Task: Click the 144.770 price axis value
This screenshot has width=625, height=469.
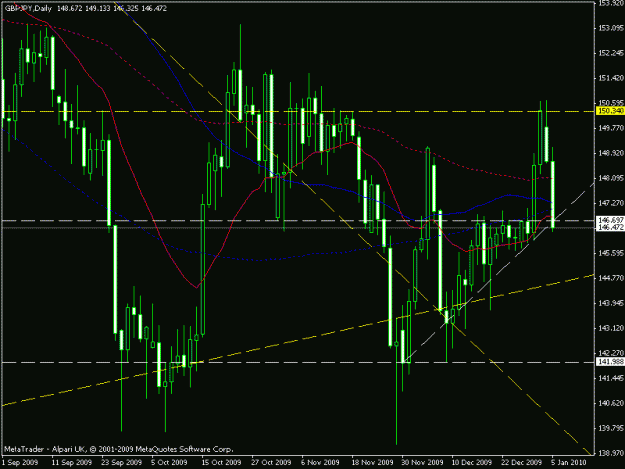Action: pos(611,278)
